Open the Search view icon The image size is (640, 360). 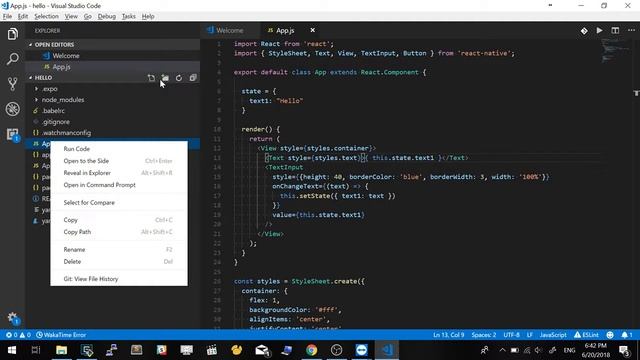tap(13, 59)
